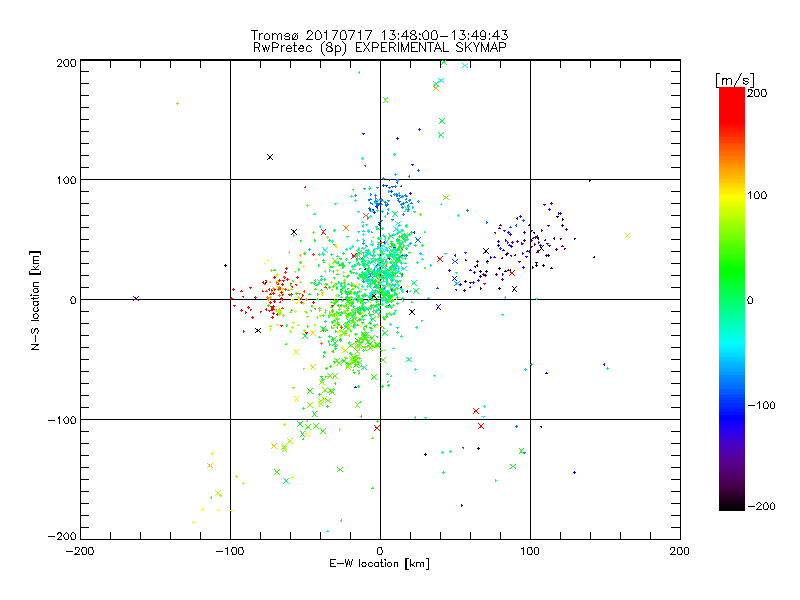
Task: Click the y-axis tick label -100
Action: (62, 420)
